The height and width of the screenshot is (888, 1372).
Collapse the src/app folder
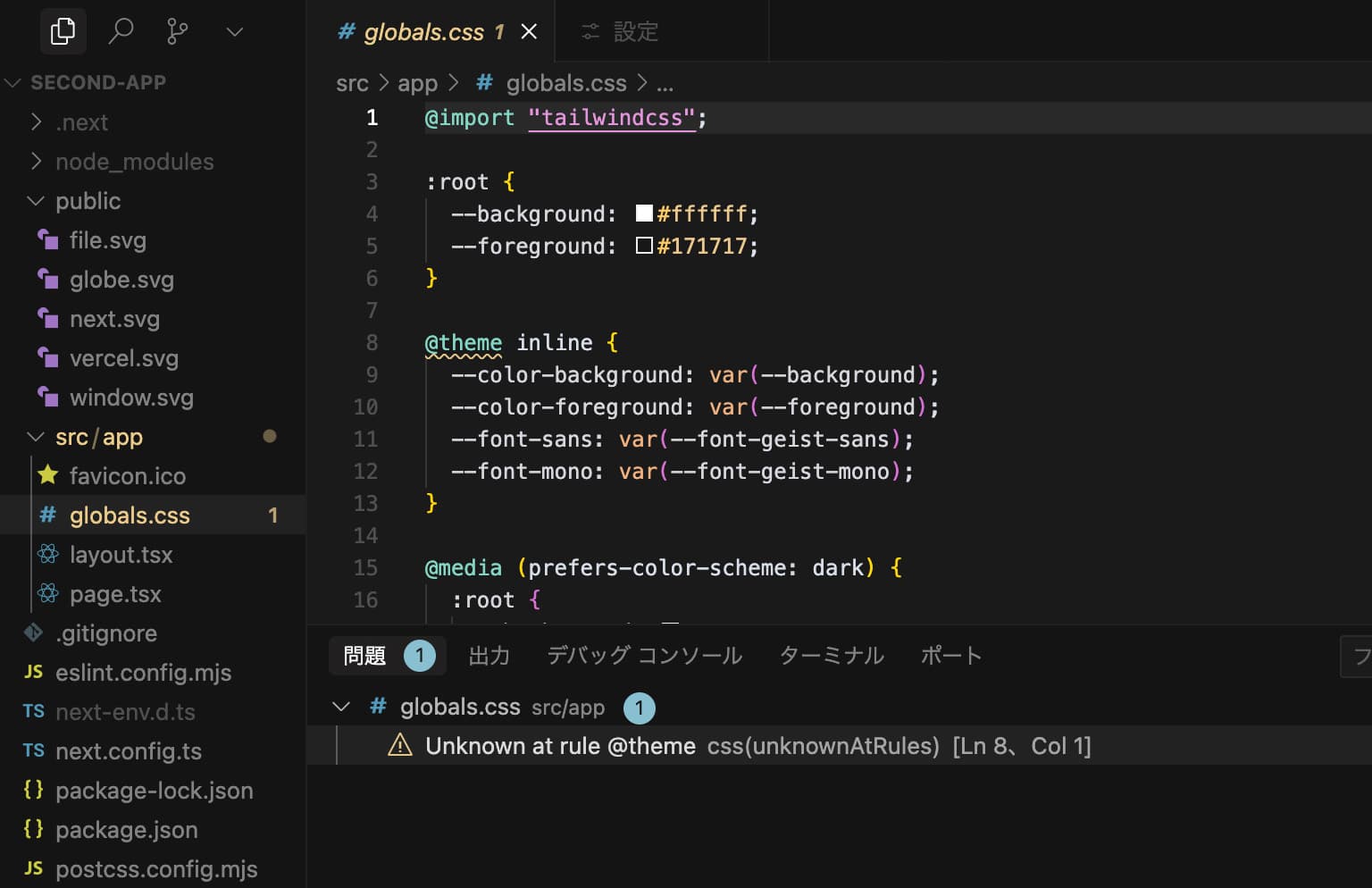coord(37,437)
